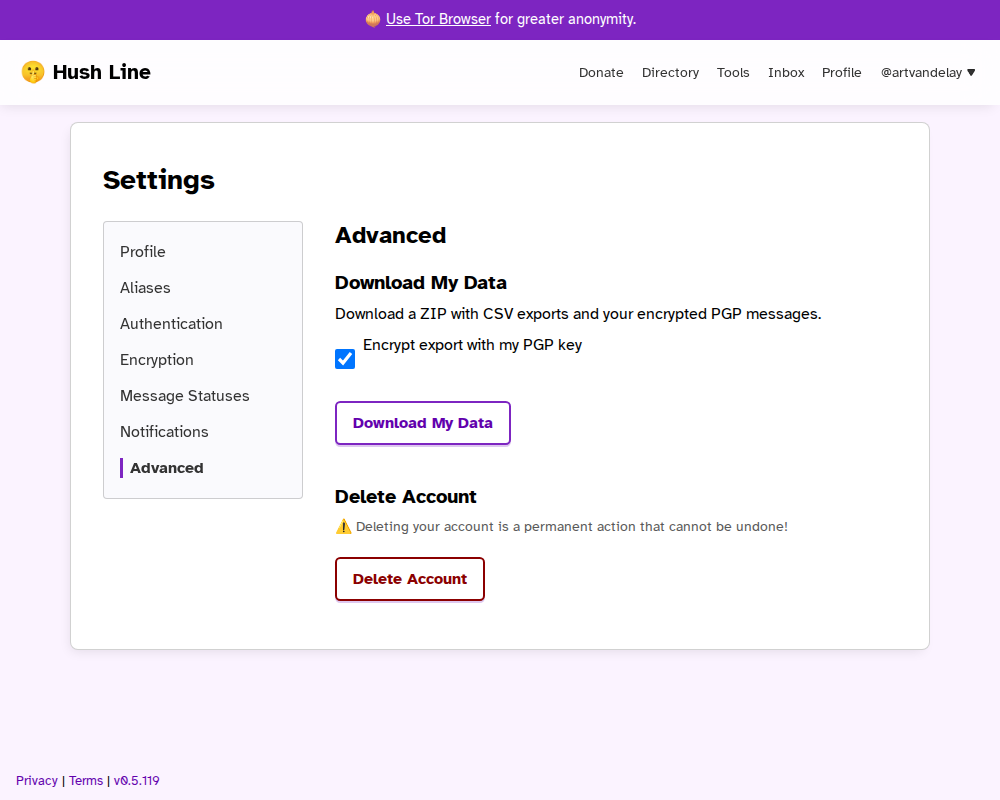The width and height of the screenshot is (1000, 800).
Task: Open the Notifications settings section
Action: (164, 432)
